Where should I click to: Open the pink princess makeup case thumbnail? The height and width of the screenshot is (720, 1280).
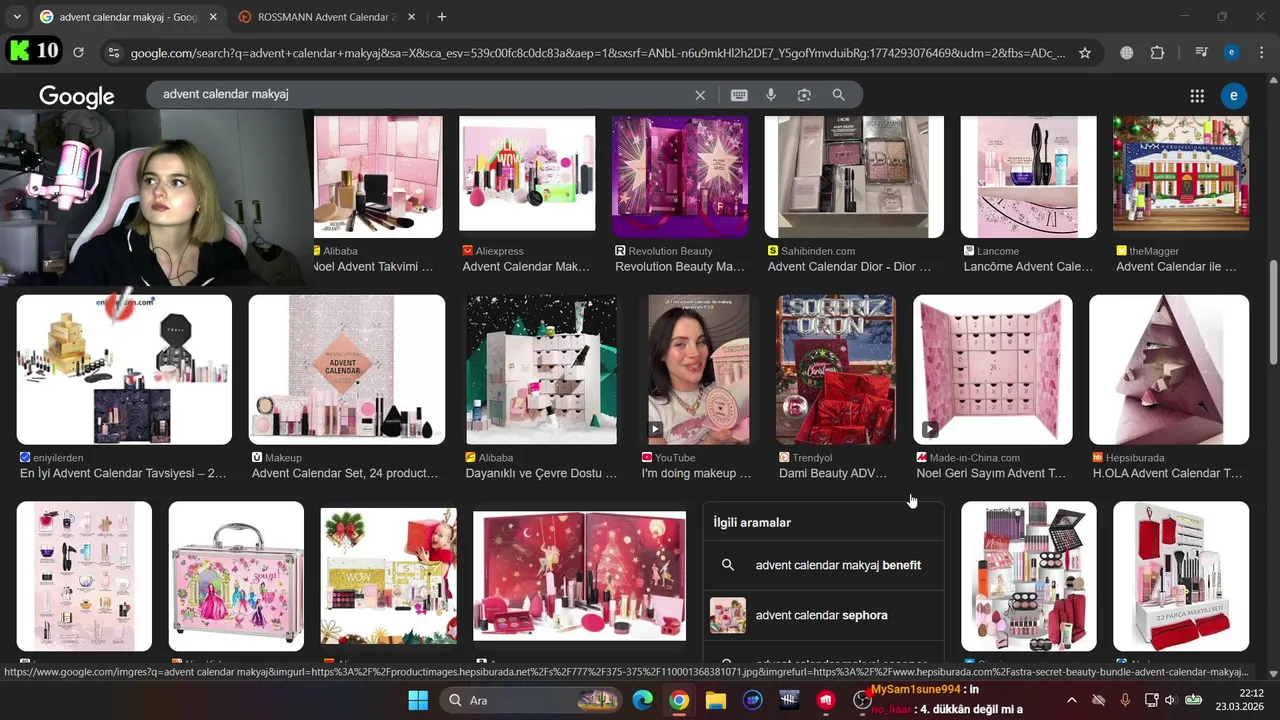236,576
